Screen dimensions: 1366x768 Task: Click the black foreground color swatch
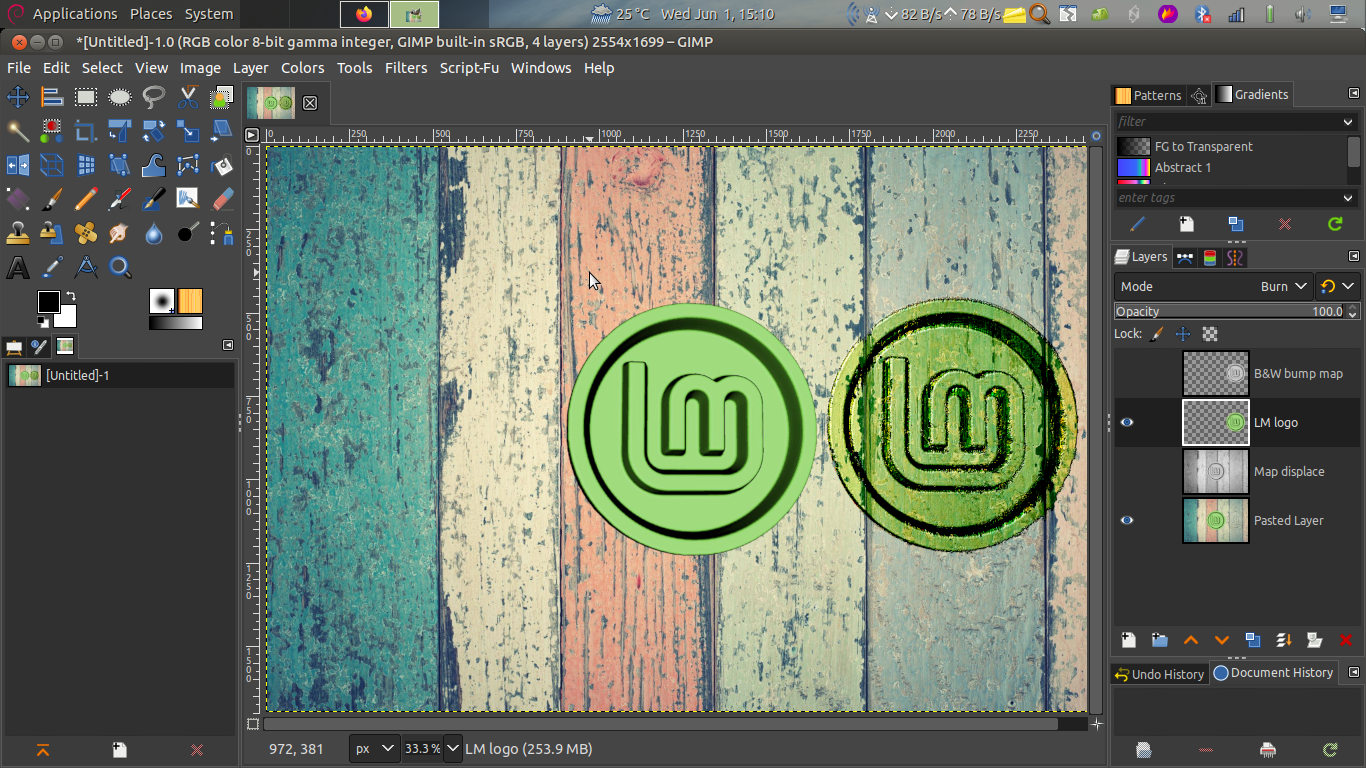[x=48, y=301]
